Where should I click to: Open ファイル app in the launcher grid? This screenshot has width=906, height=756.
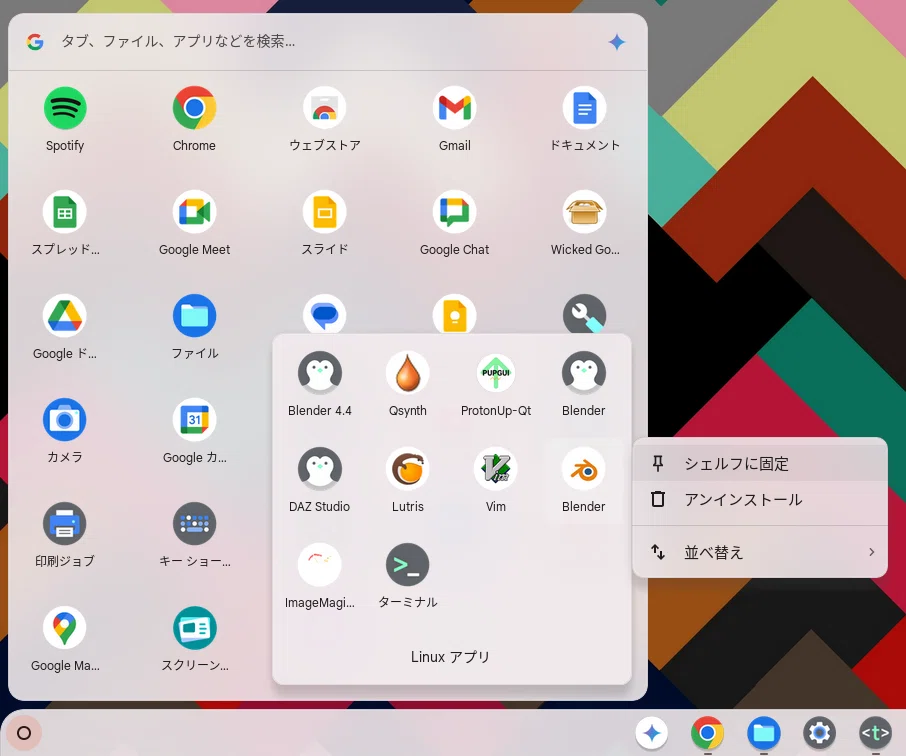coord(195,316)
